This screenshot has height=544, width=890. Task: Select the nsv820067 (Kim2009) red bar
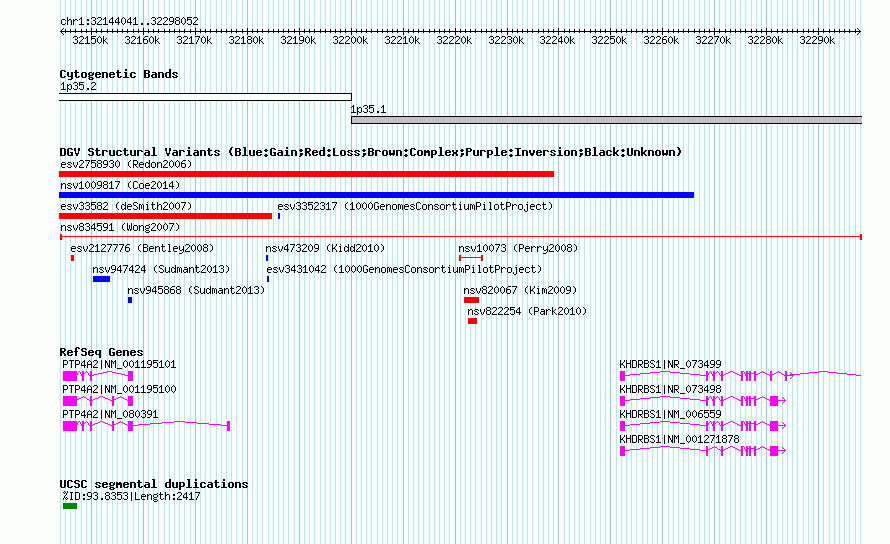tap(471, 300)
